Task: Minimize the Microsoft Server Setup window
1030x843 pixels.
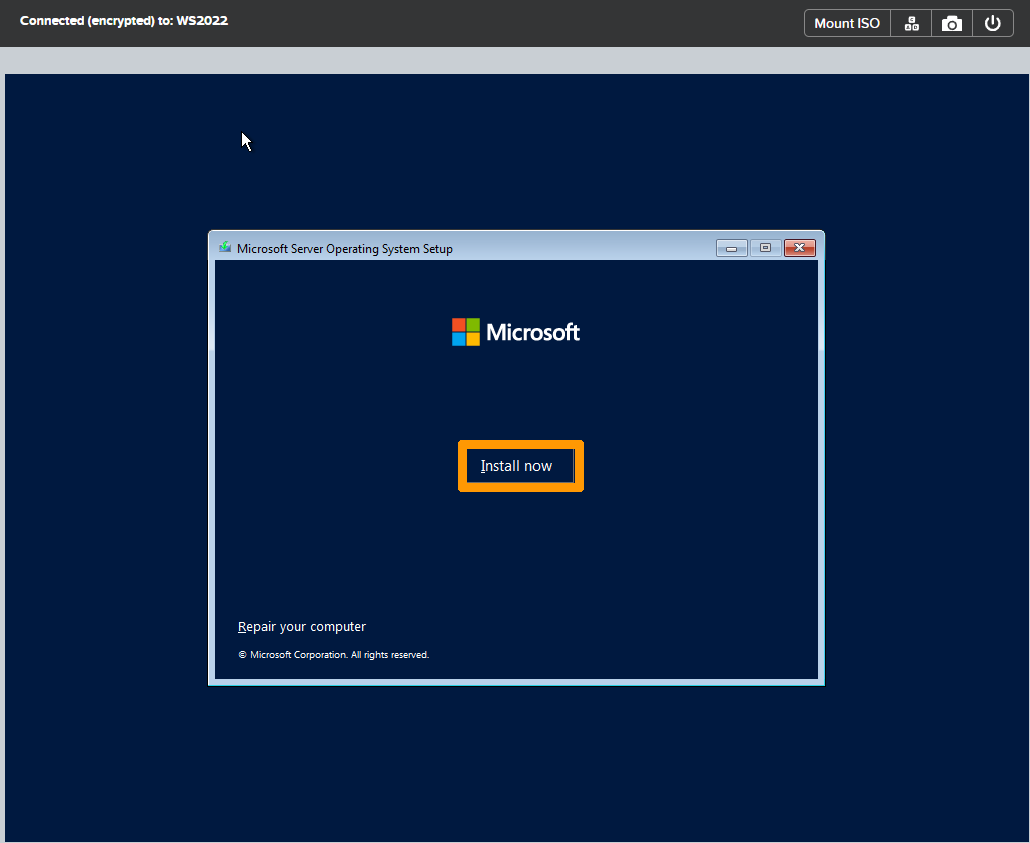Action: click(x=731, y=247)
